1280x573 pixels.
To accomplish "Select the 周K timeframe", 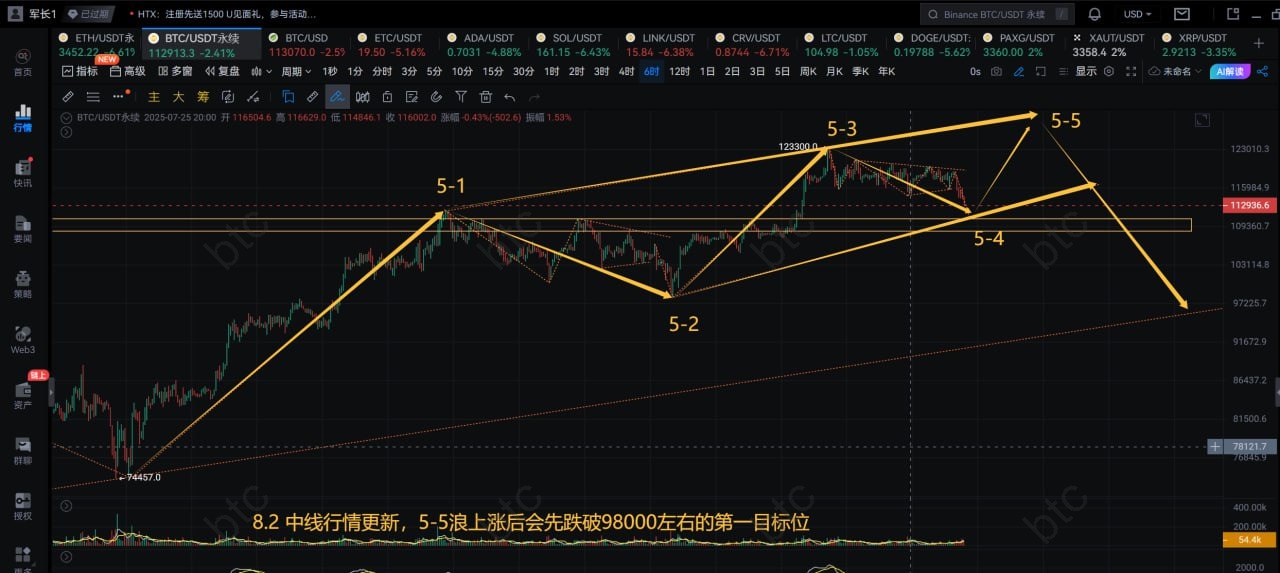I will (809, 72).
